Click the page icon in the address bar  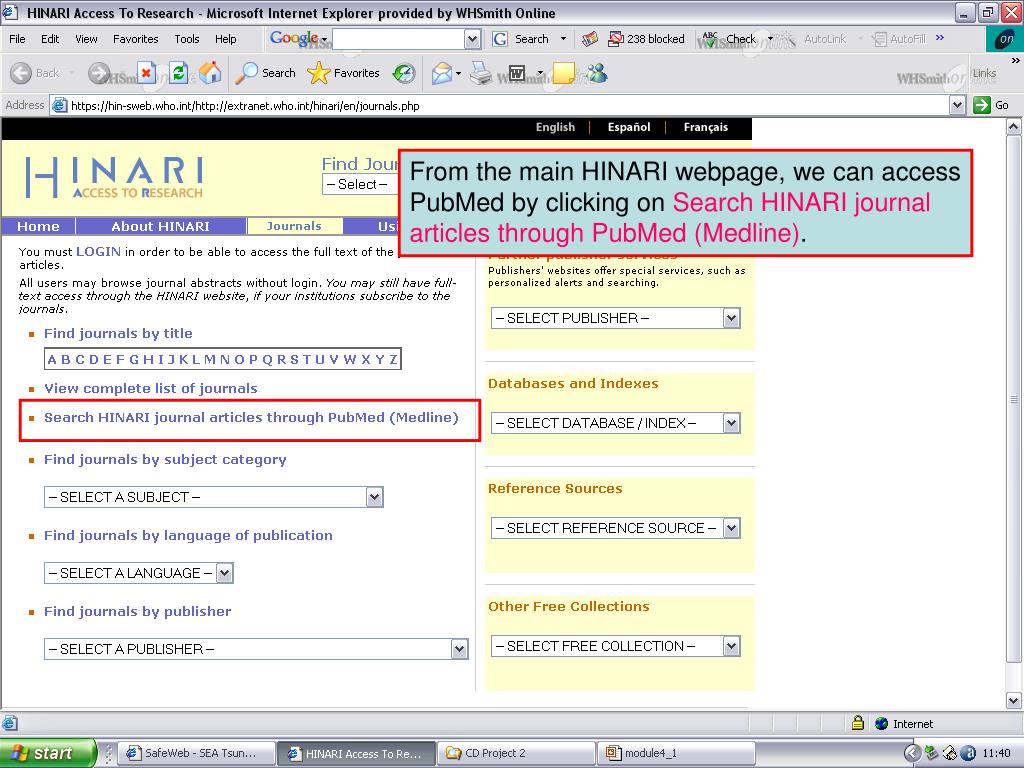[x=59, y=105]
